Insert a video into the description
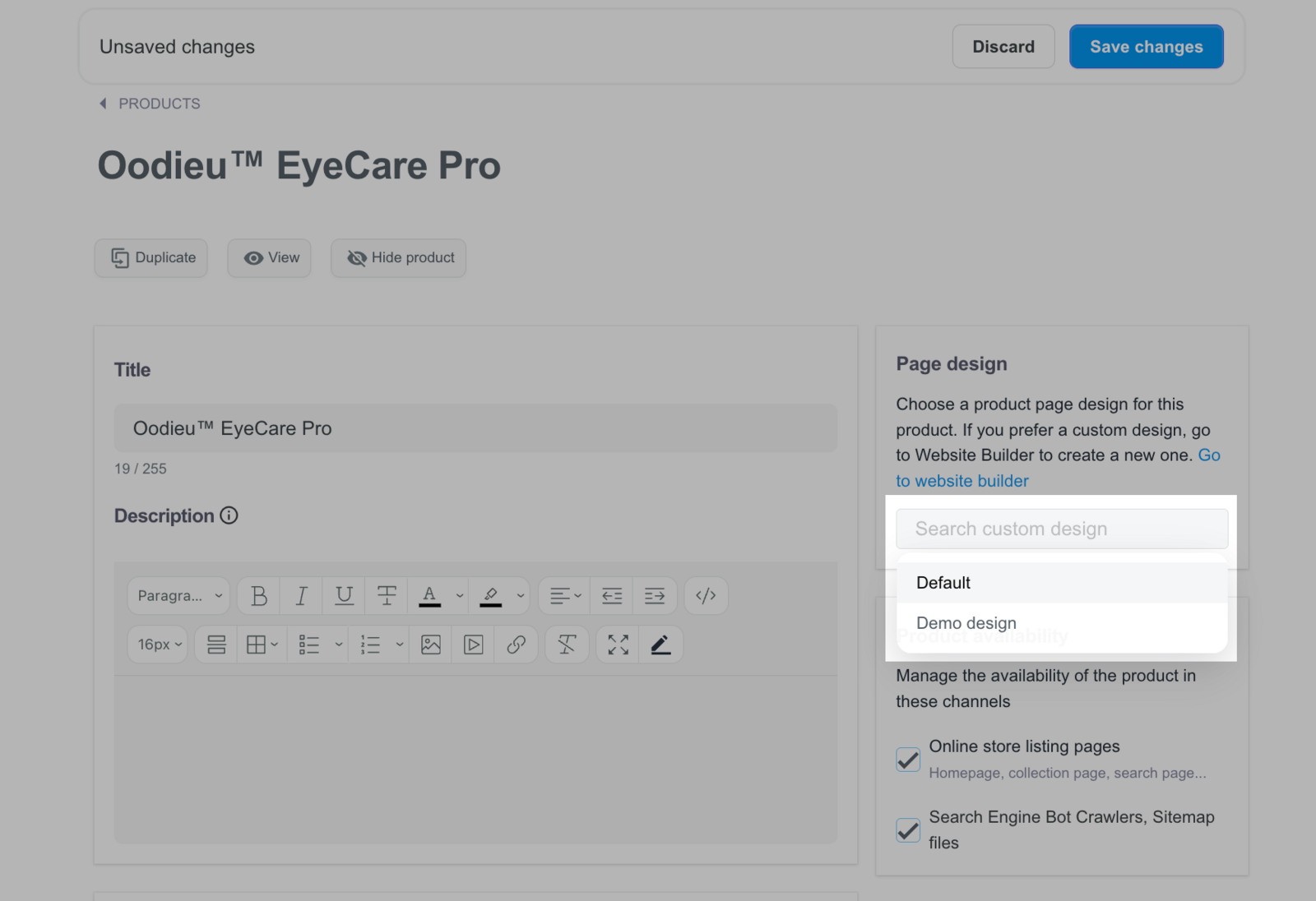Image resolution: width=1316 pixels, height=901 pixels. tap(474, 645)
